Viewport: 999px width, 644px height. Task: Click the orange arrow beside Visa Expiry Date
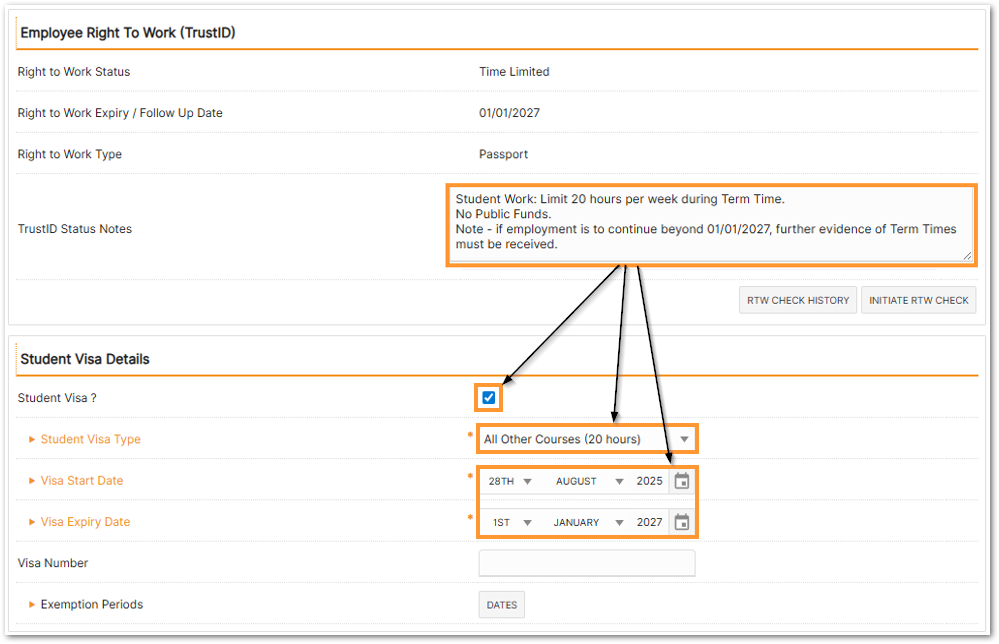point(32,522)
